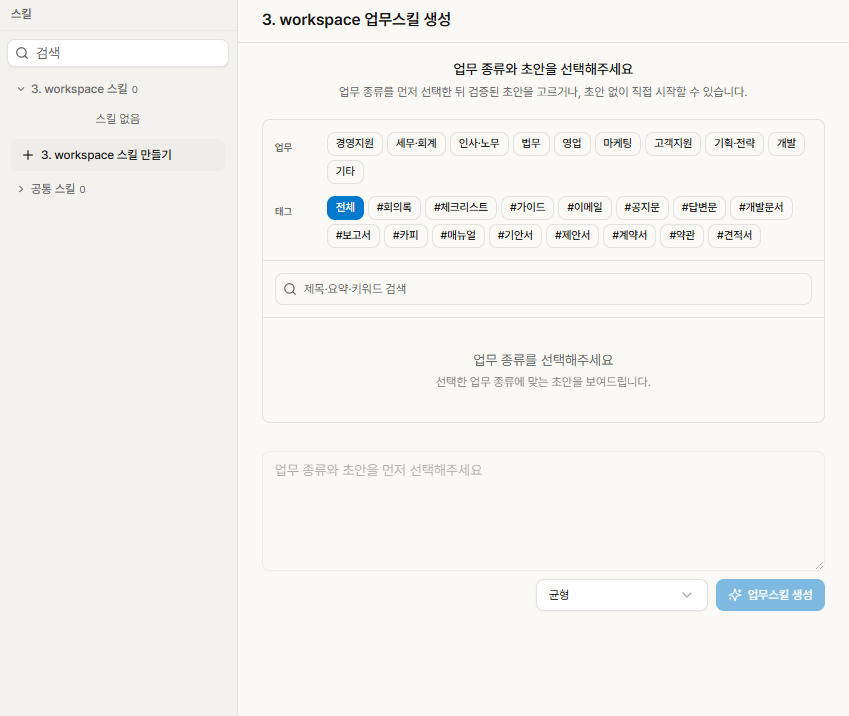Select the 3. workspace 스킬 tree item
This screenshot has height=716, width=849.
click(118, 89)
